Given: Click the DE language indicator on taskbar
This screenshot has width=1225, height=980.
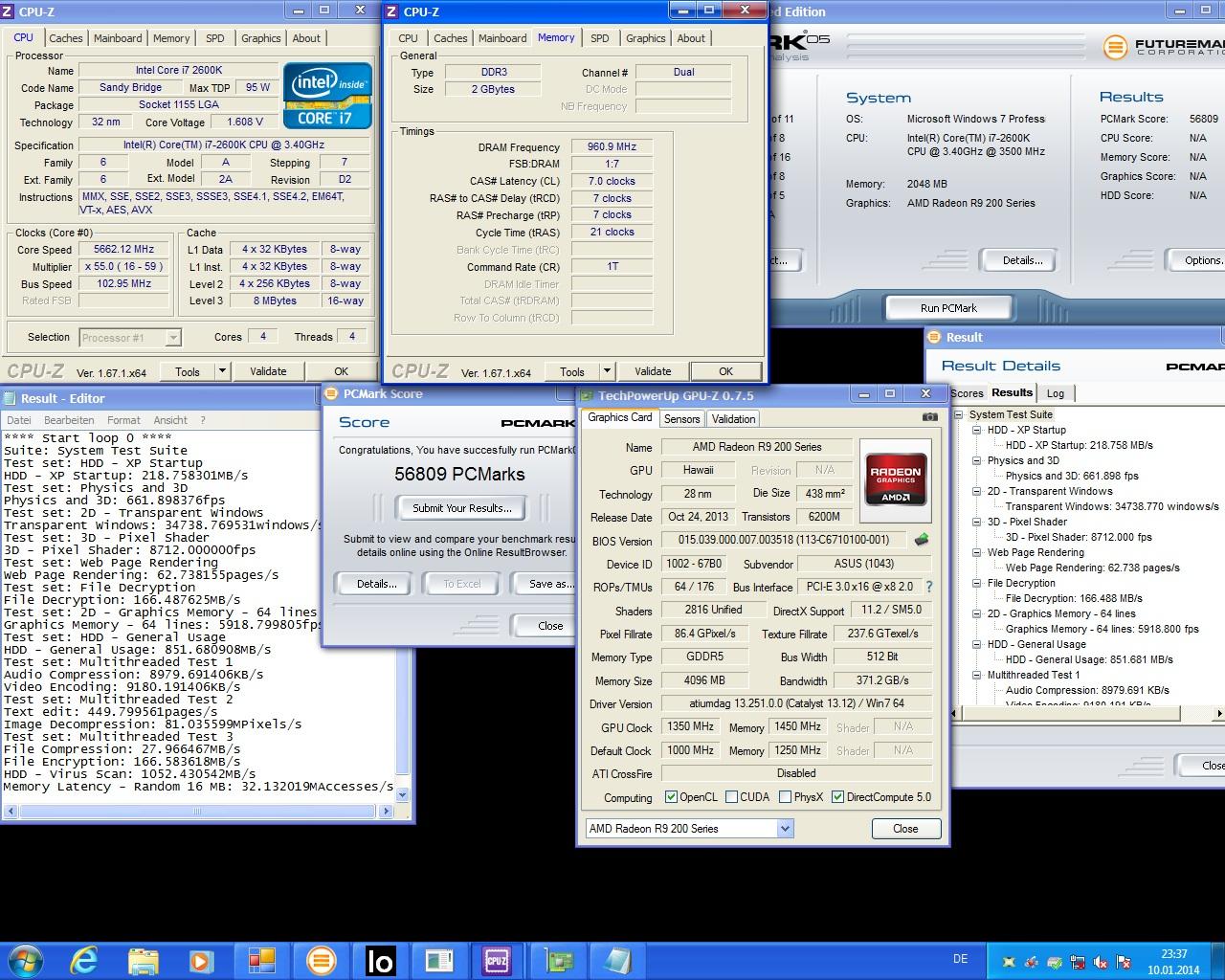Looking at the screenshot, I should point(960,959).
